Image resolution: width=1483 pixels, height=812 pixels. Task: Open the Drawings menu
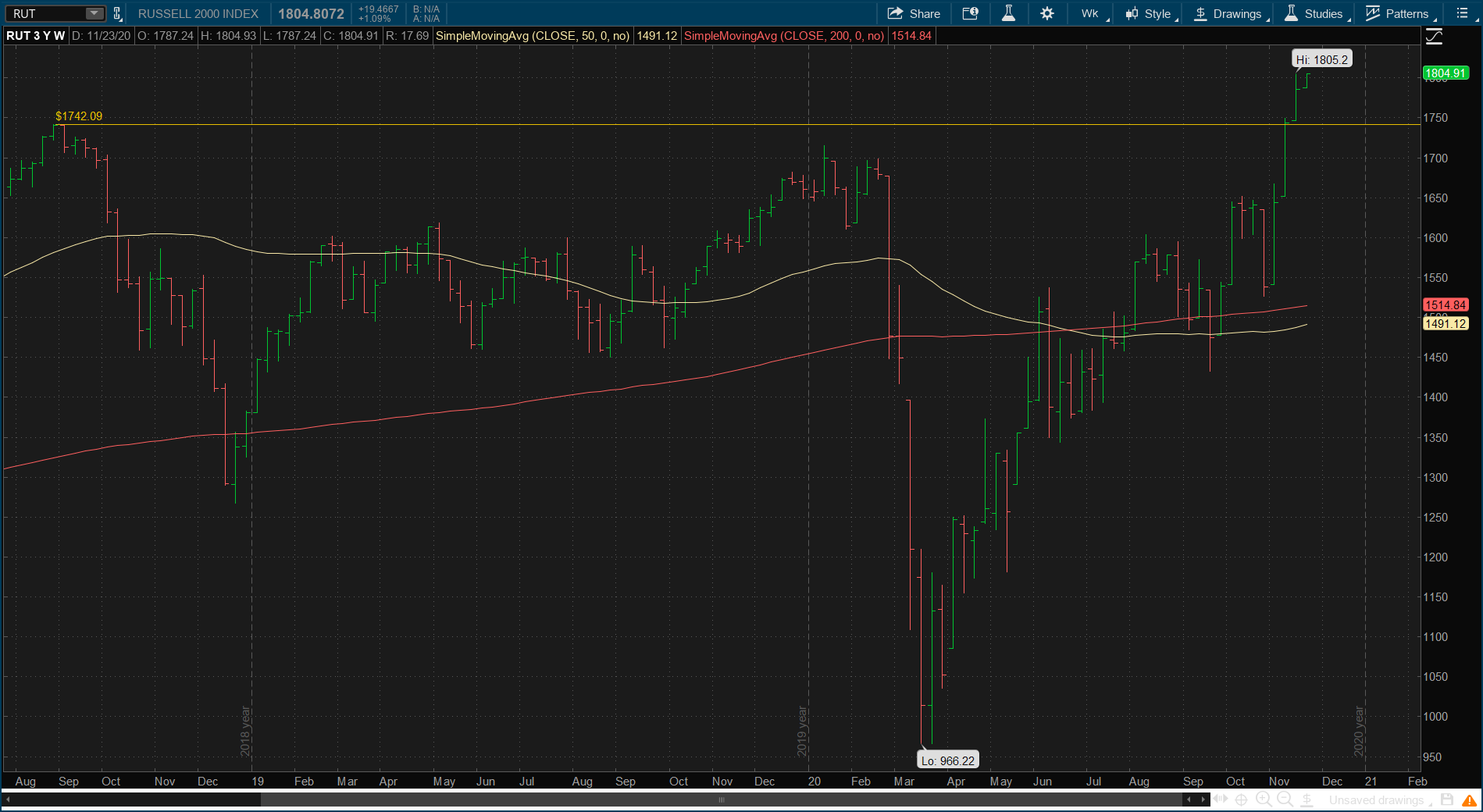click(1232, 13)
